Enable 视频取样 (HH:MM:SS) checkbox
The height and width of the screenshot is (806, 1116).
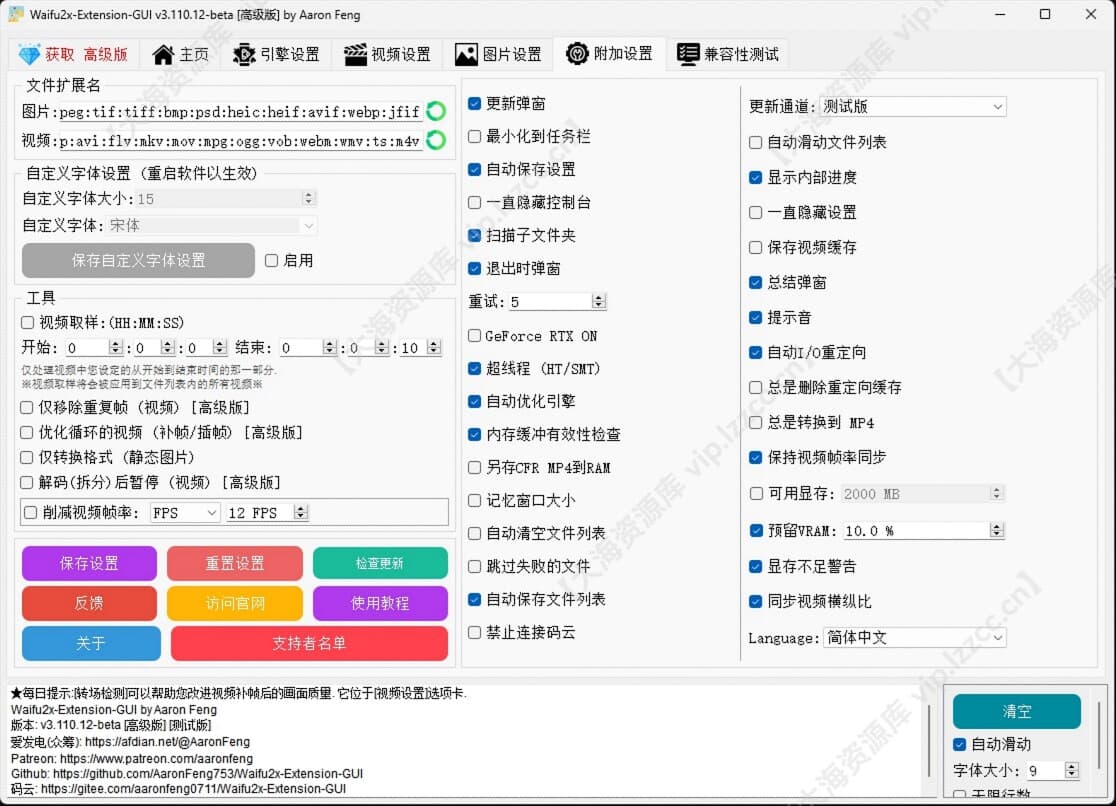(28, 323)
